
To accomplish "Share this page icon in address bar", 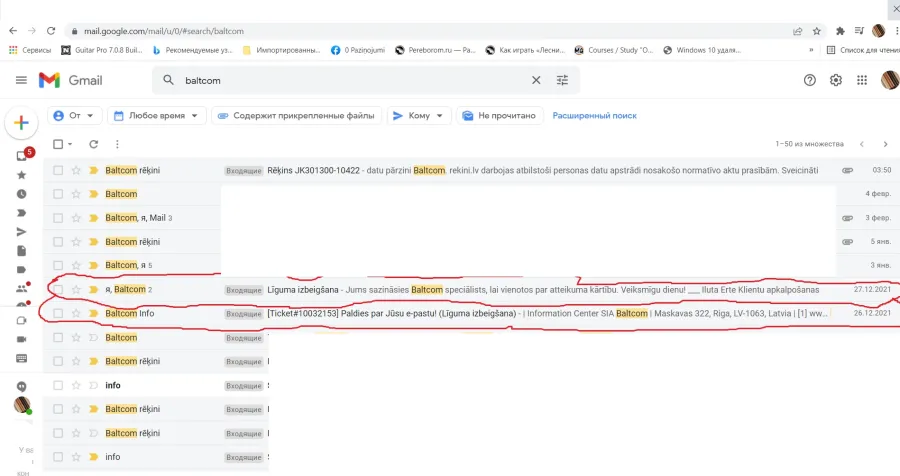I will pyautogui.click(x=797, y=31).
